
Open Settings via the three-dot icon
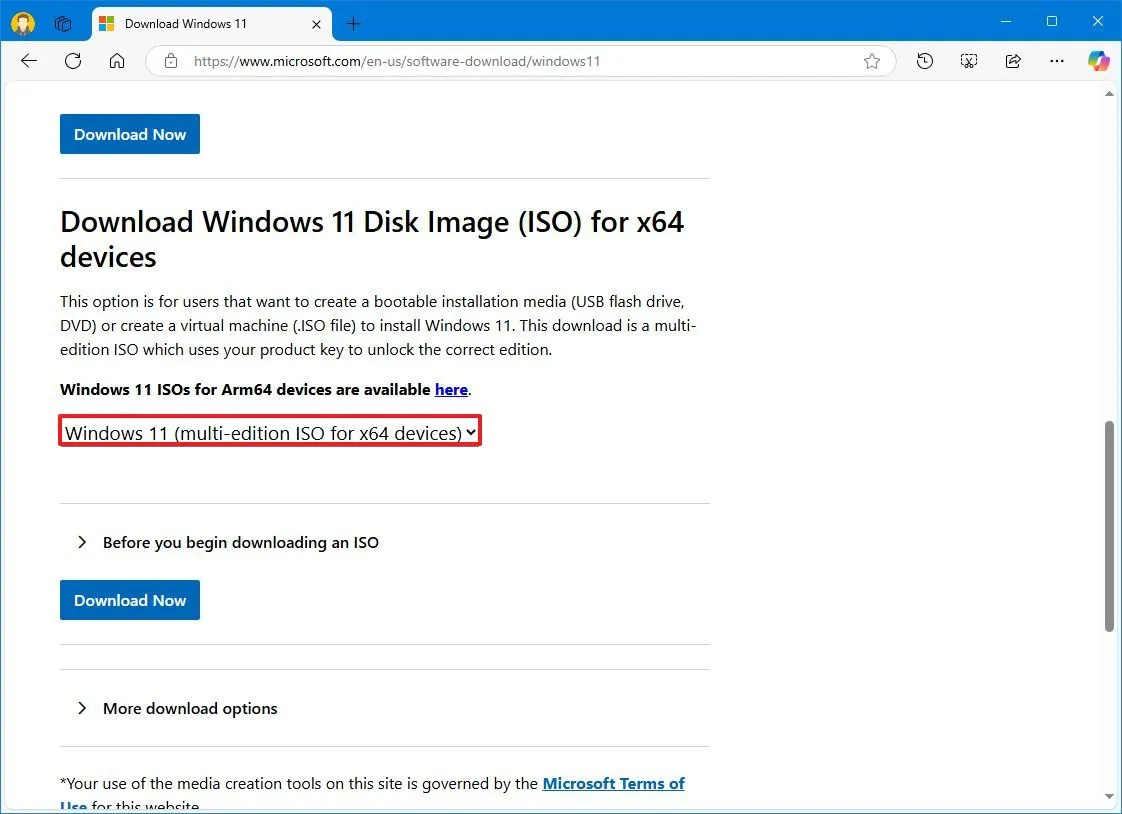[x=1056, y=61]
